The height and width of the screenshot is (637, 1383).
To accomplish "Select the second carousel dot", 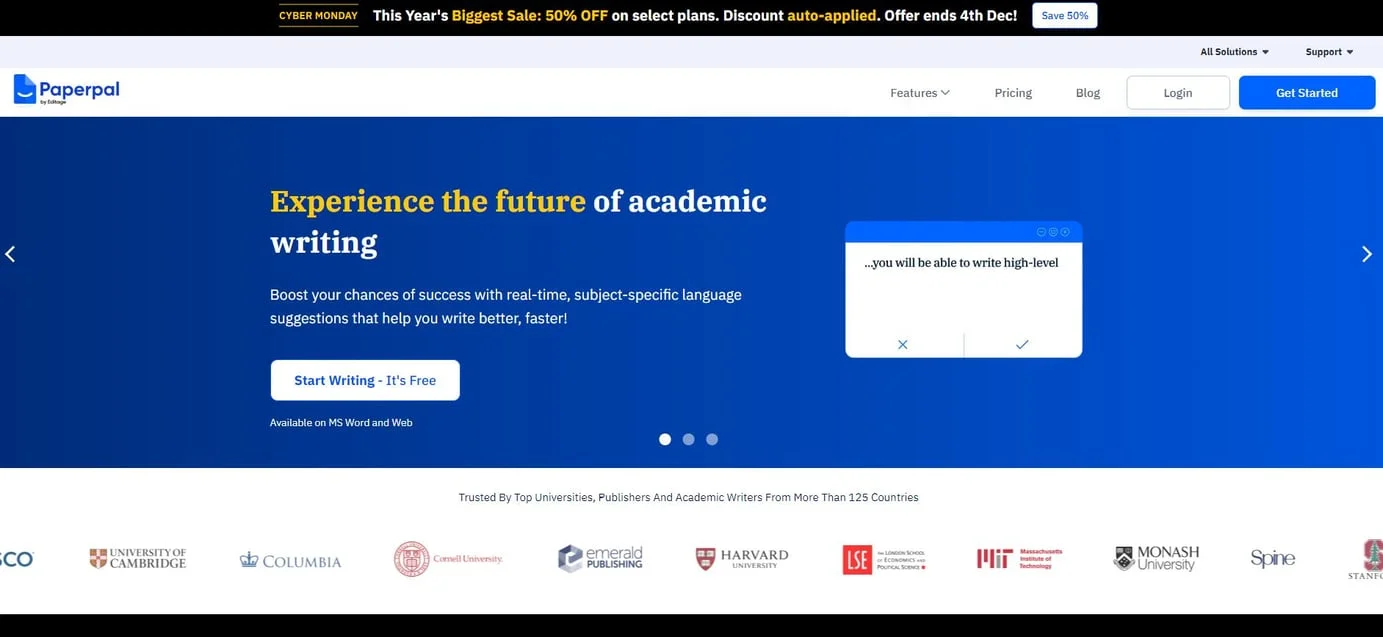I will (688, 439).
